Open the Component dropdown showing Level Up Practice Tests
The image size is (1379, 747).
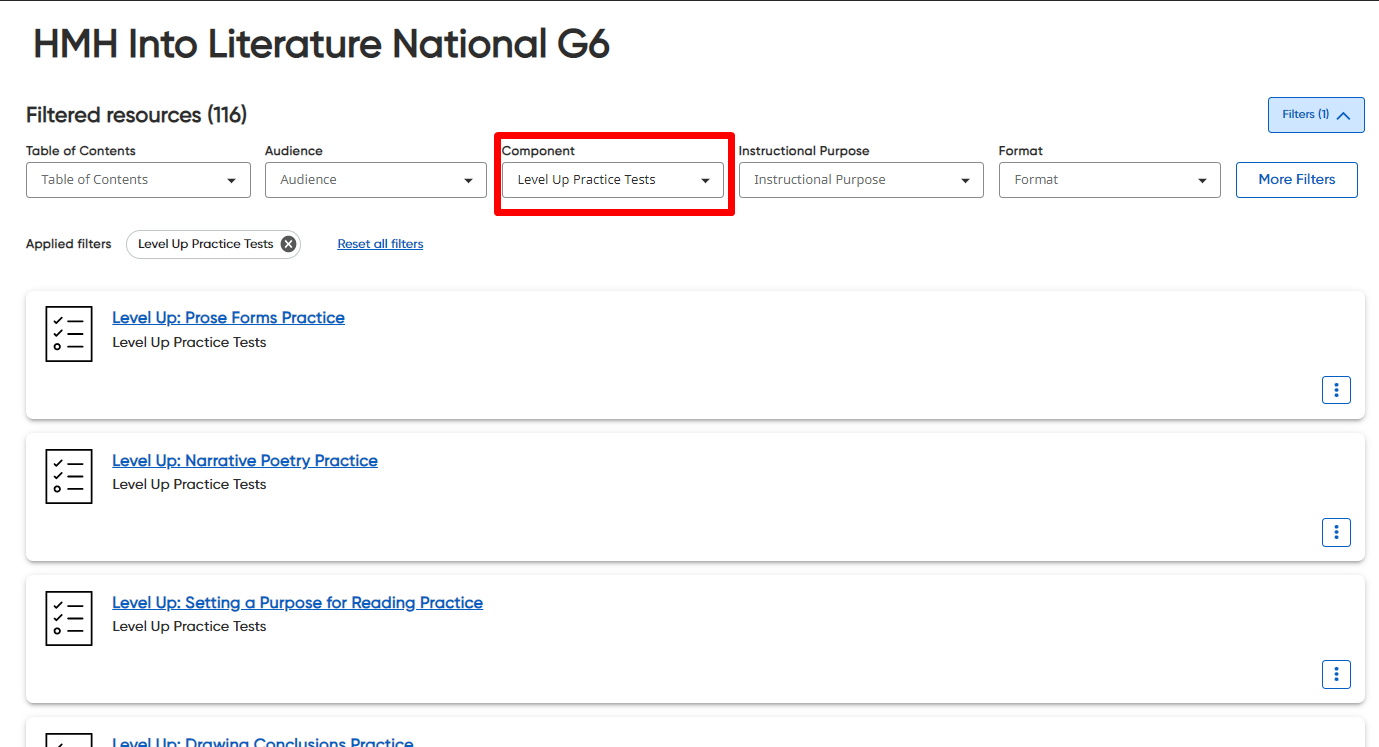pyautogui.click(x=612, y=180)
